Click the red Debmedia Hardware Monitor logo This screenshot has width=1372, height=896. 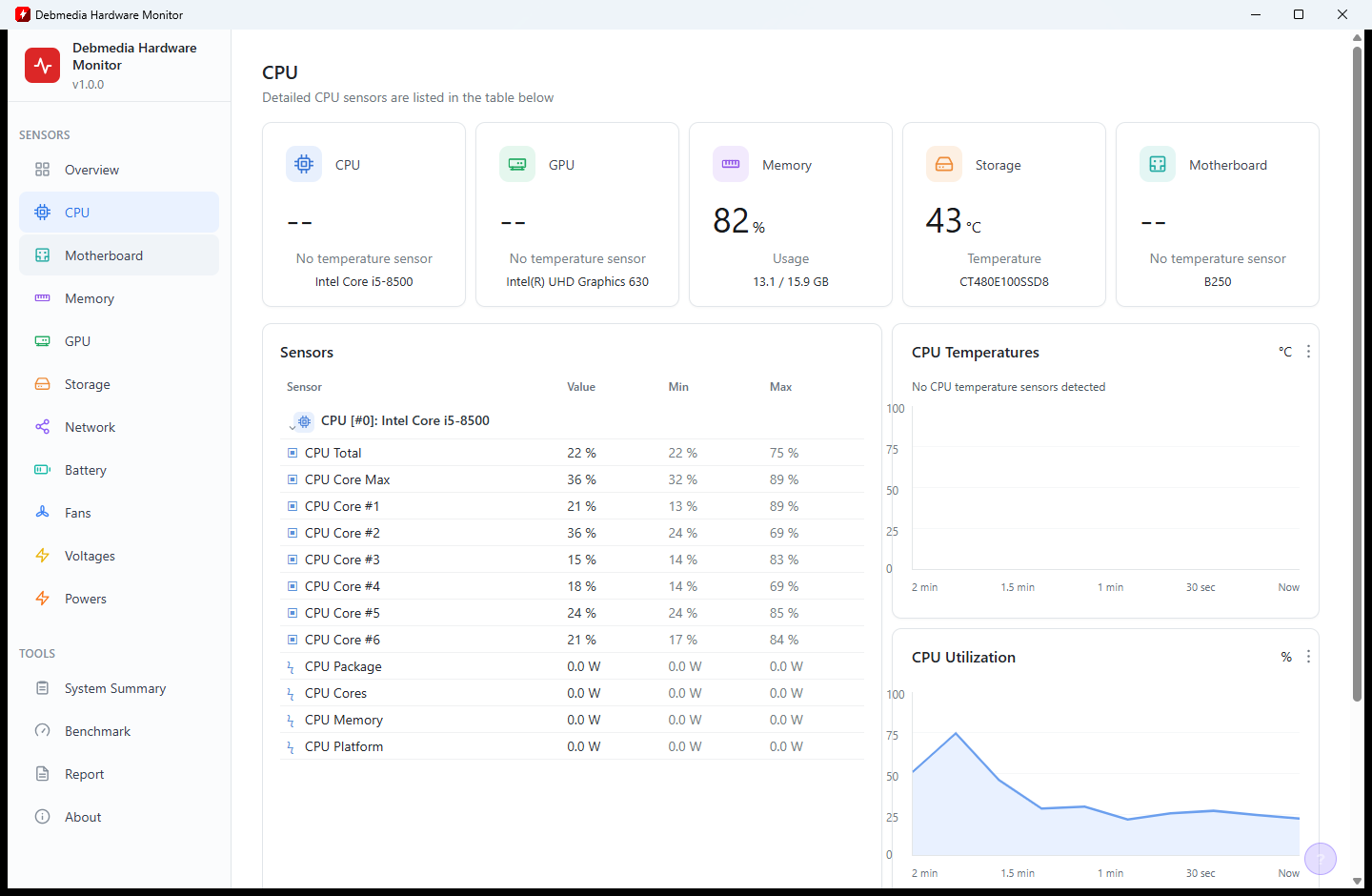click(x=42, y=66)
